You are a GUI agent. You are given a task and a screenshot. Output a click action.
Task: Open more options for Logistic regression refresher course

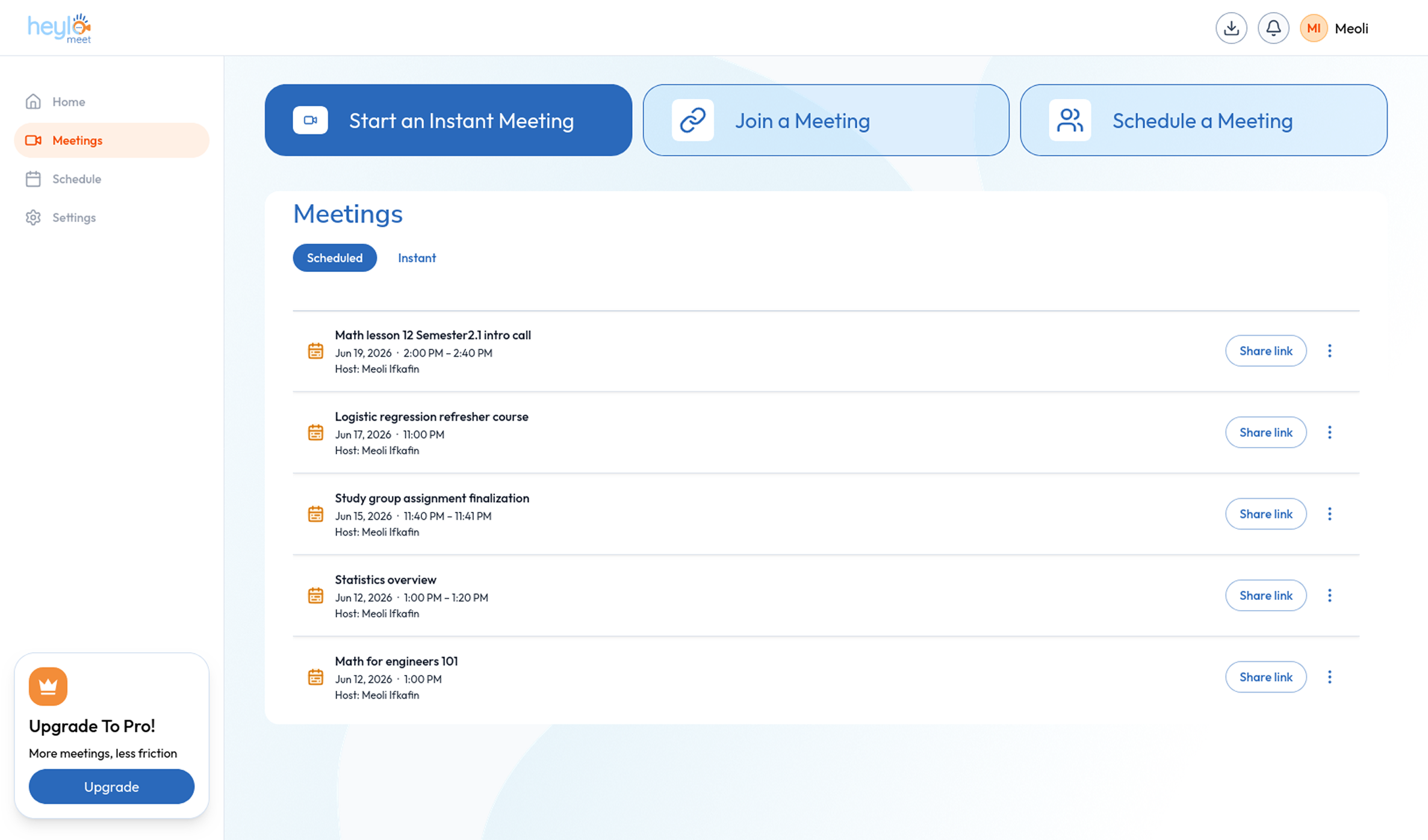point(1330,432)
